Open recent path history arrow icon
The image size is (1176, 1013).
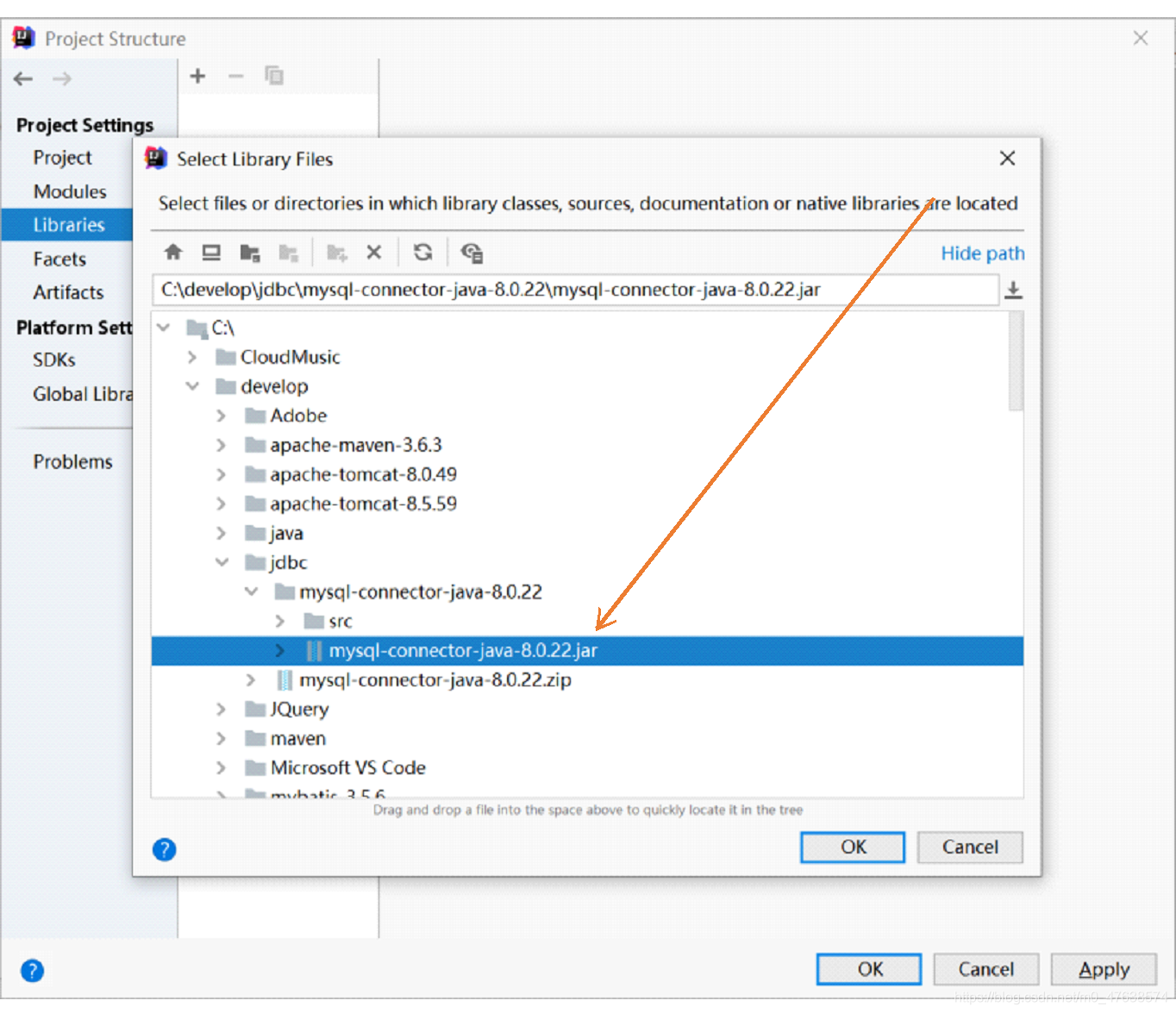click(1014, 290)
